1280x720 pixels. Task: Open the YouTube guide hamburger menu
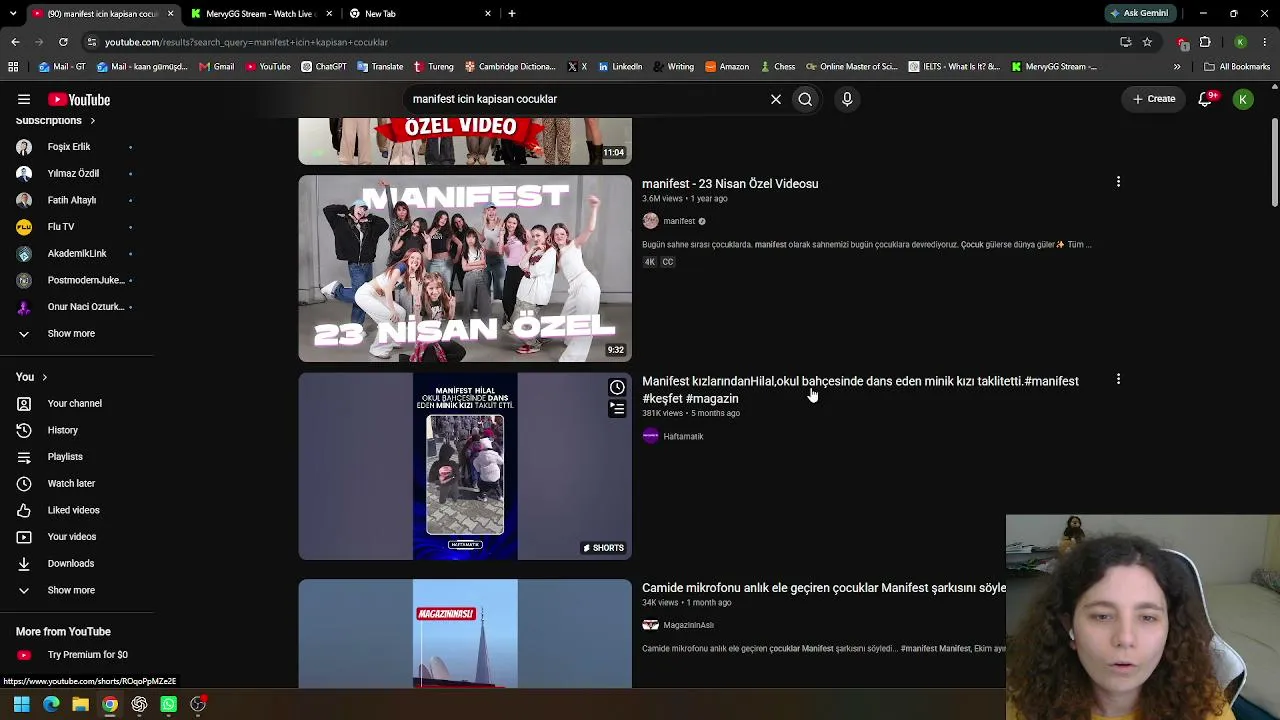(x=24, y=99)
